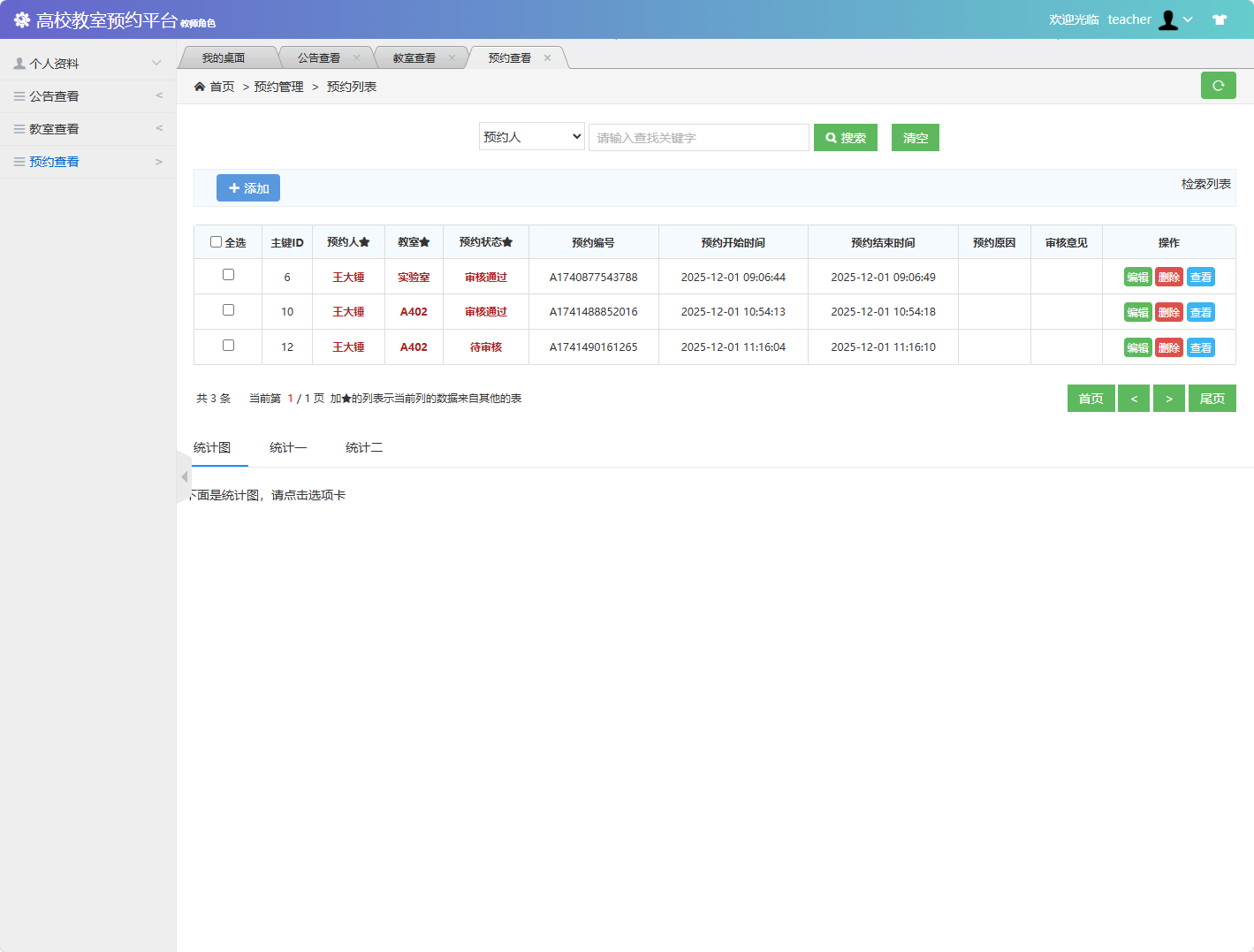Switch to 我的桌面 tab
This screenshot has height=952, width=1254.
click(x=224, y=58)
